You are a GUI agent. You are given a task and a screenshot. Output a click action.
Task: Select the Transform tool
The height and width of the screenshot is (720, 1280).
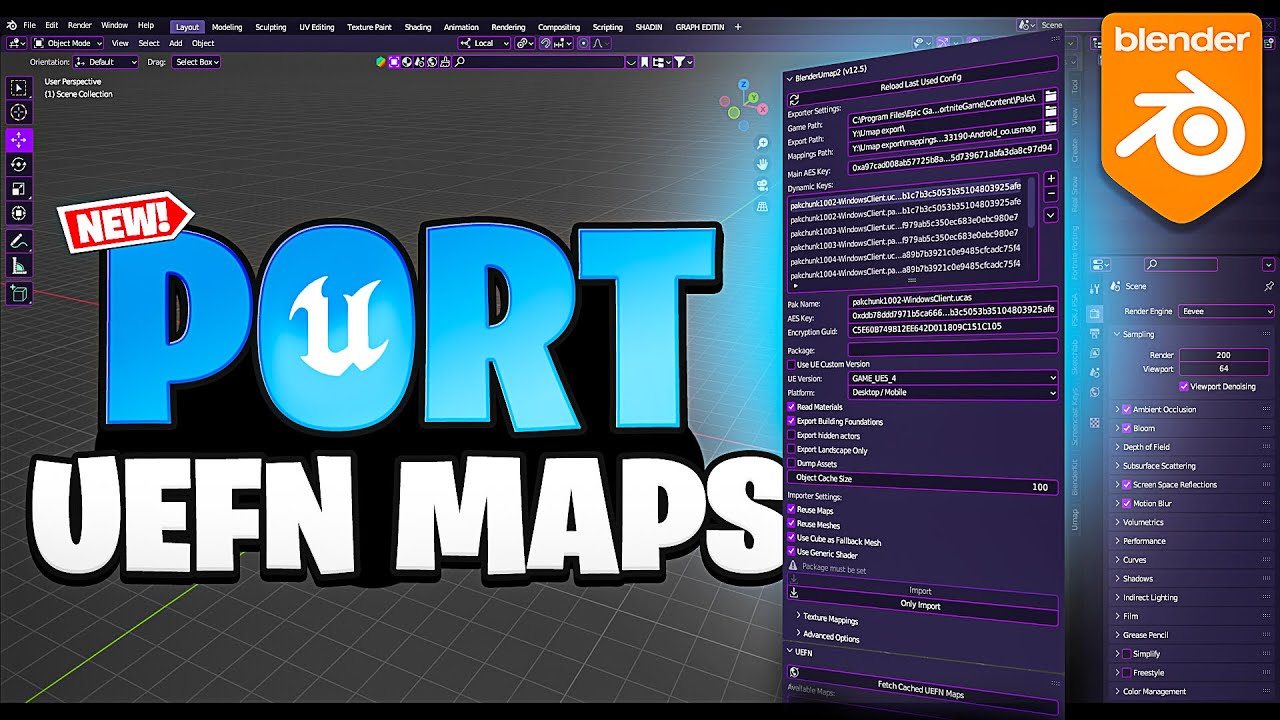(x=19, y=213)
